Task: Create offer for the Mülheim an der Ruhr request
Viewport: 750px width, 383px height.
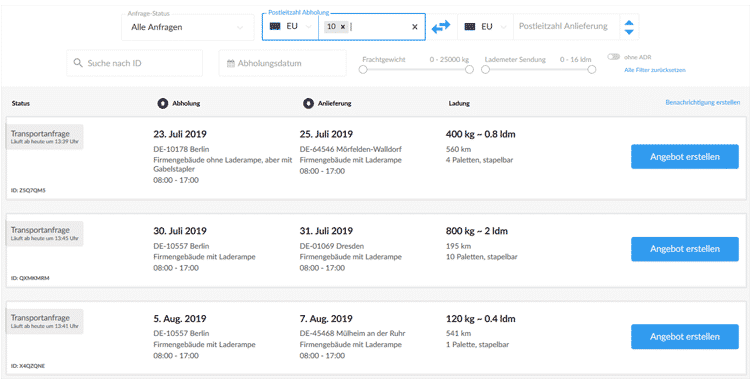Action: point(684,337)
